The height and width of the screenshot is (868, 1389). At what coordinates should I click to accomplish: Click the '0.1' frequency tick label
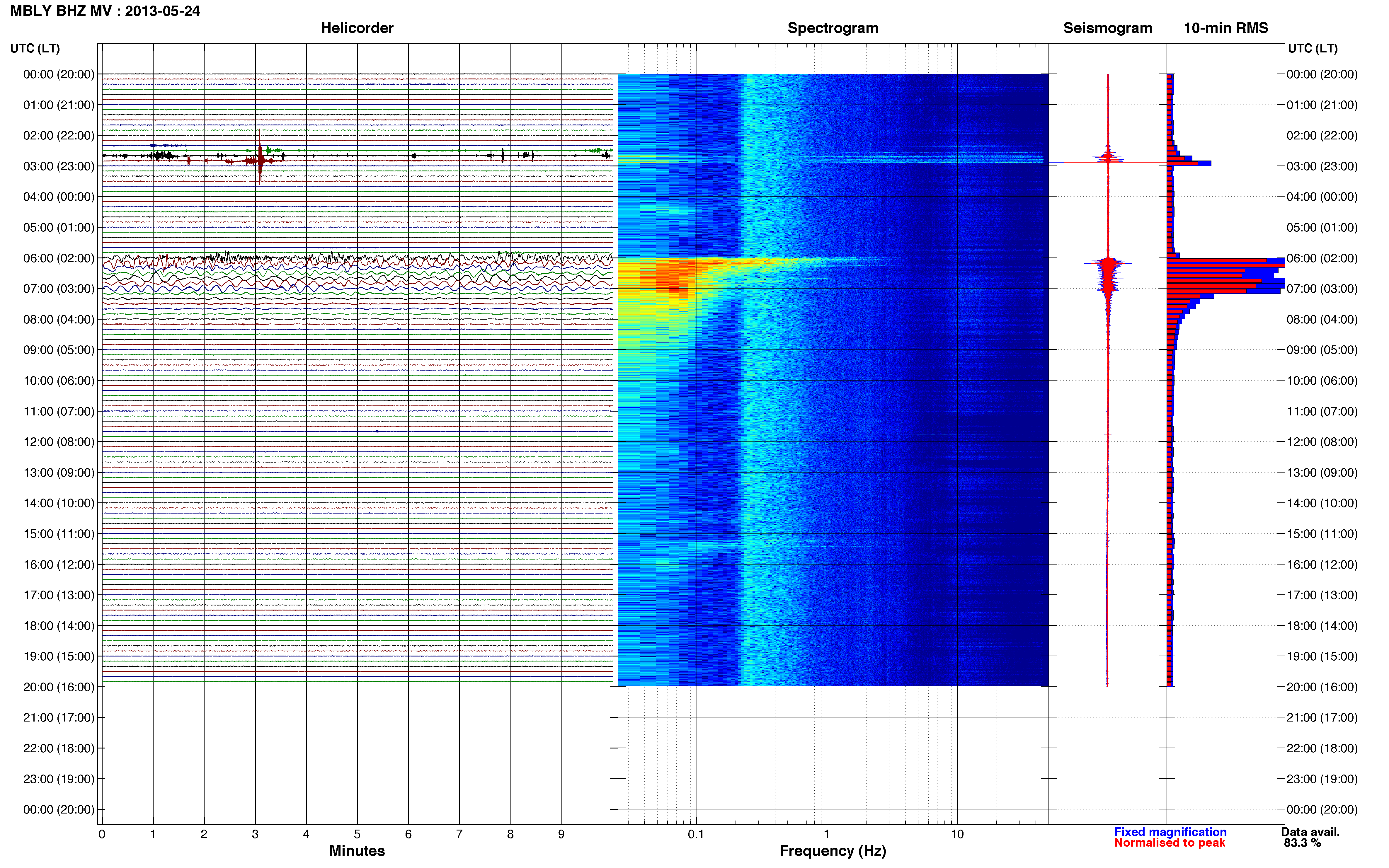tap(696, 834)
